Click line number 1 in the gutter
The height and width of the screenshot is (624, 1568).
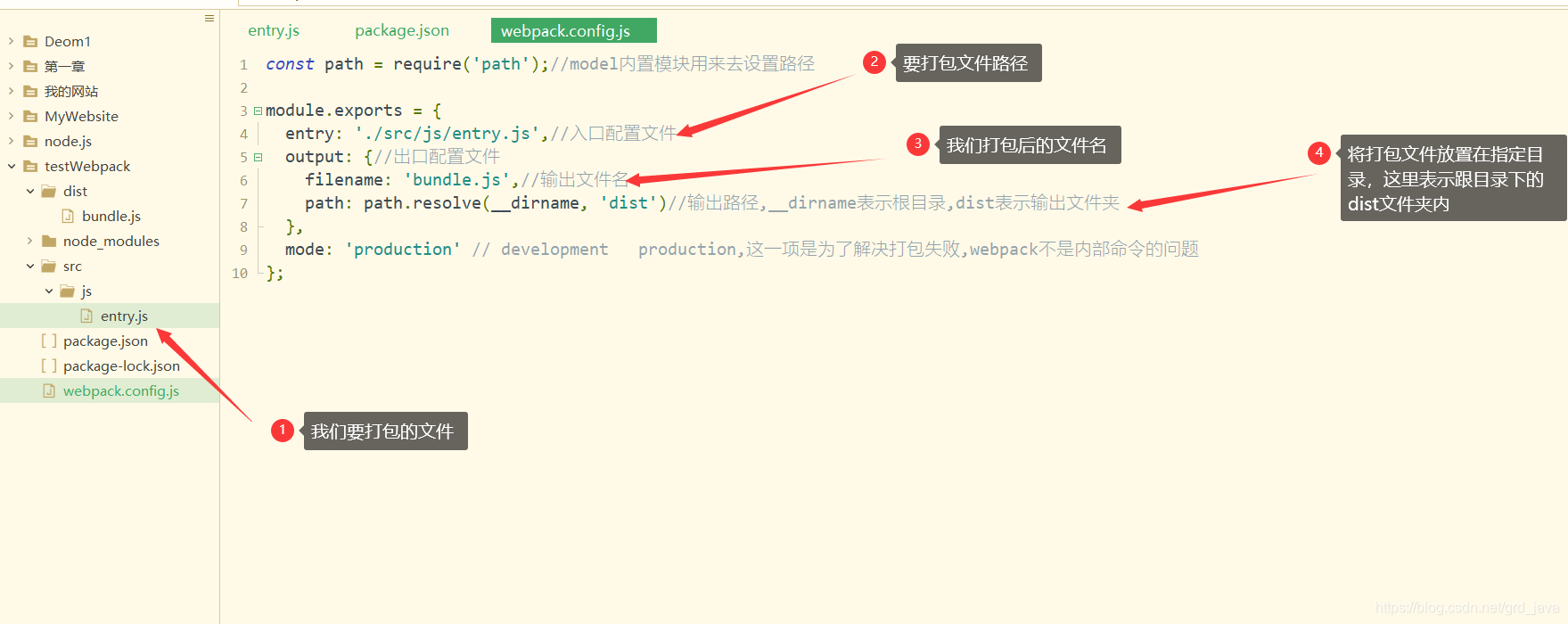(x=243, y=64)
